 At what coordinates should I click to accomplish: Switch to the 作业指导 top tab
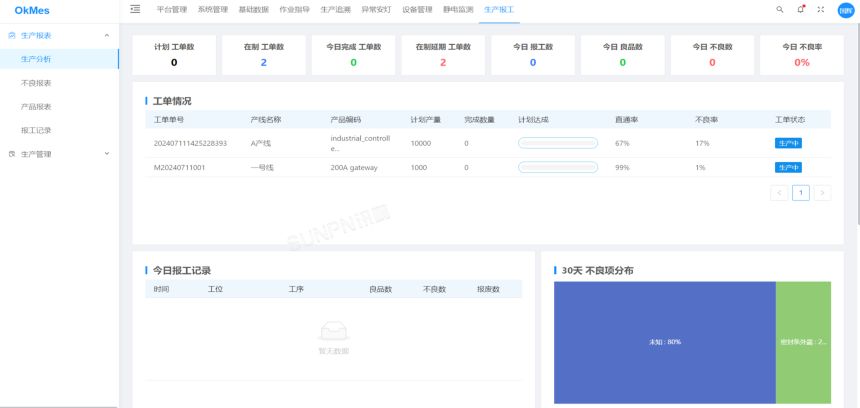pyautogui.click(x=295, y=9)
